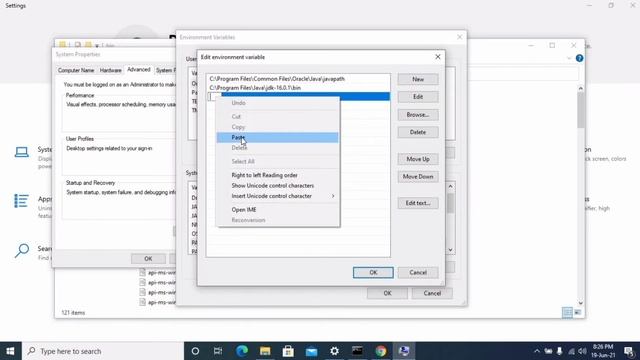
Task: Open System category icon in Settings
Action: tap(22, 152)
